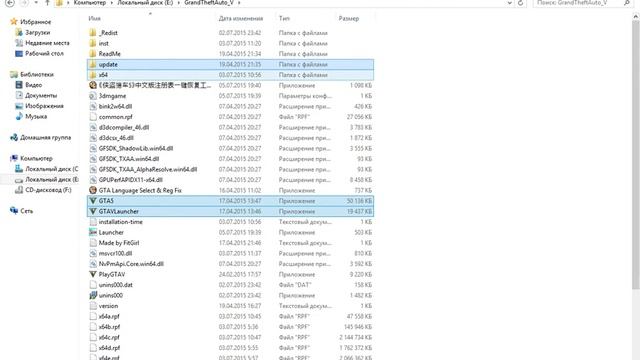The width and height of the screenshot is (640, 360).
Task: Select Сеть in the sidebar
Action: click(22, 211)
